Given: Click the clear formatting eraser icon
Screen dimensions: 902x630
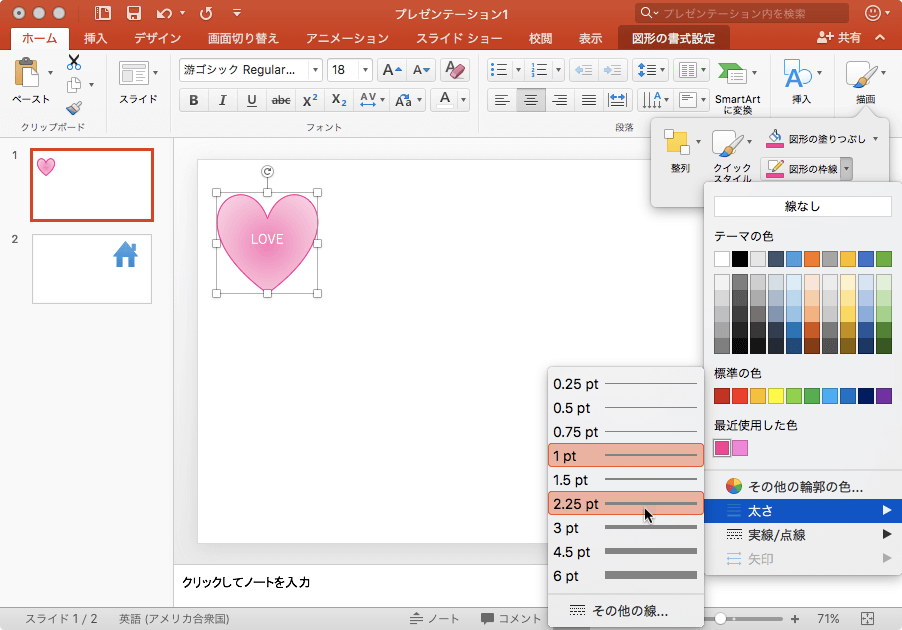Looking at the screenshot, I should coord(454,70).
